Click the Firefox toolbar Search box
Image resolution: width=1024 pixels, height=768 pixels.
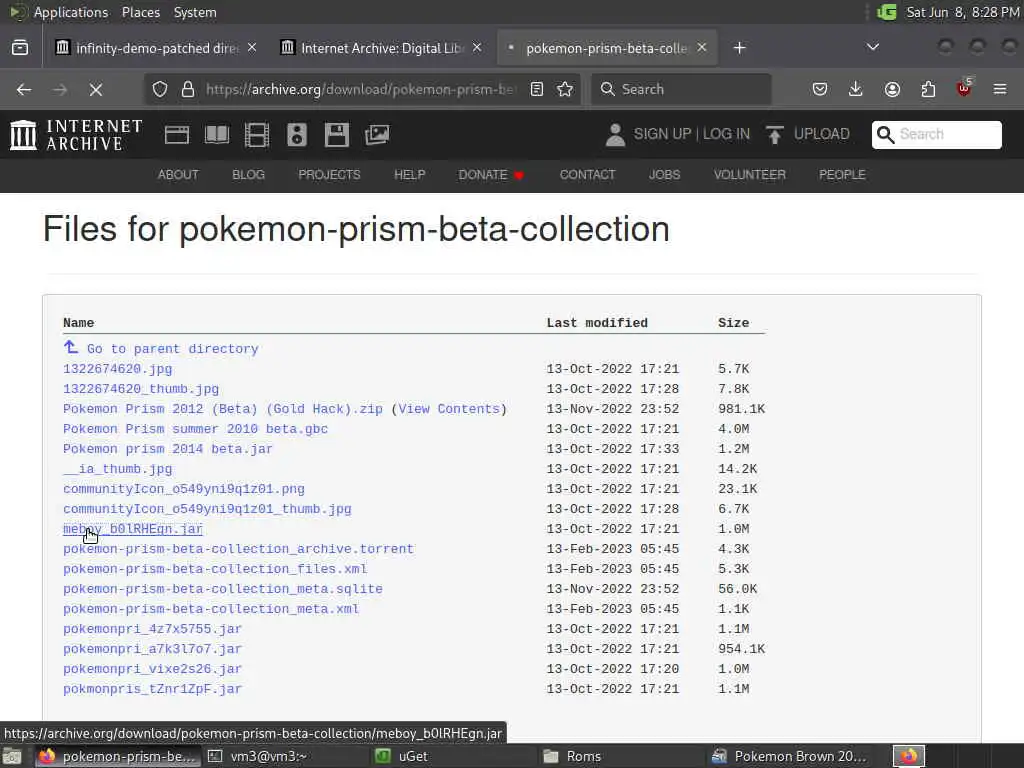point(681,89)
